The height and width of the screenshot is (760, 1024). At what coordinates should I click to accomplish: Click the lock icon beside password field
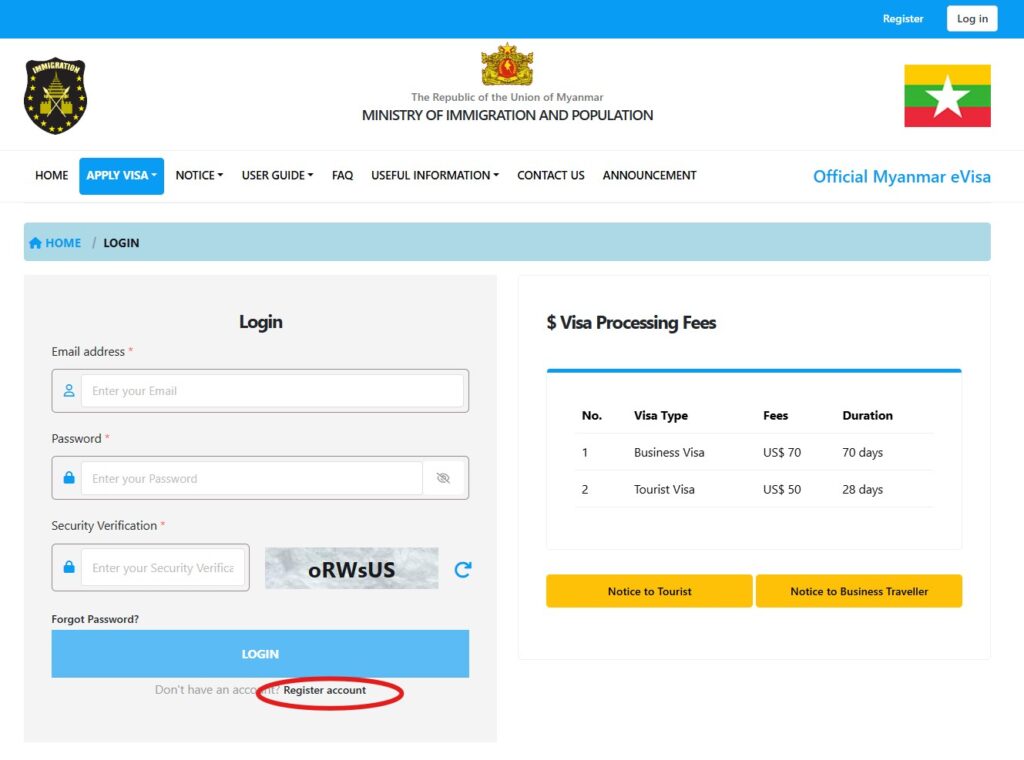68,478
